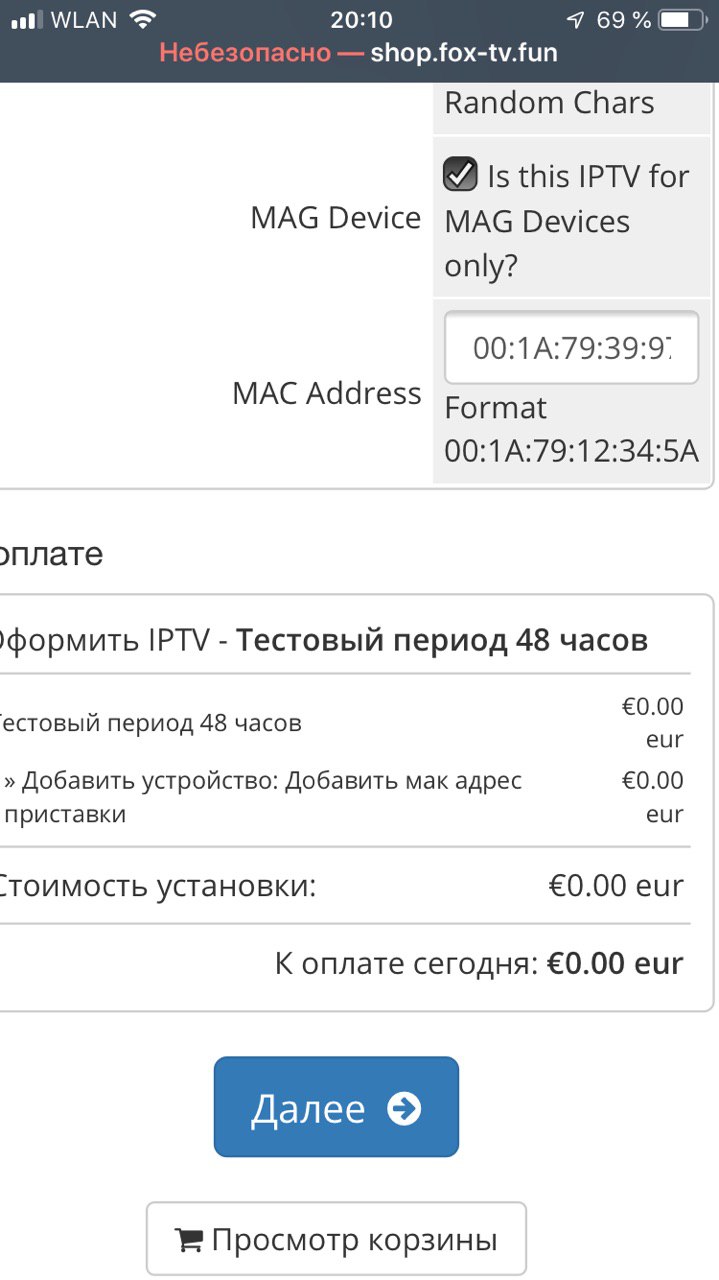This screenshot has width=719, height=1280.
Task: Tap the Небезопасно warning text
Action: [x=246, y=52]
